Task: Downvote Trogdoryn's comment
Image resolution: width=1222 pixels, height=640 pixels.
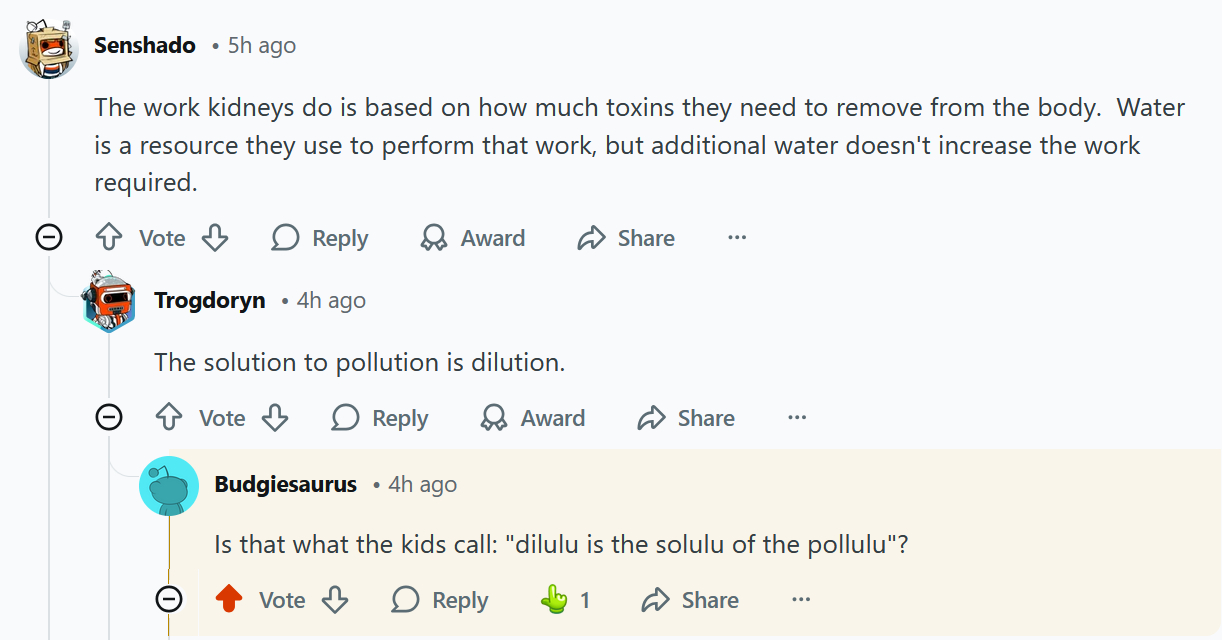Action: [275, 418]
